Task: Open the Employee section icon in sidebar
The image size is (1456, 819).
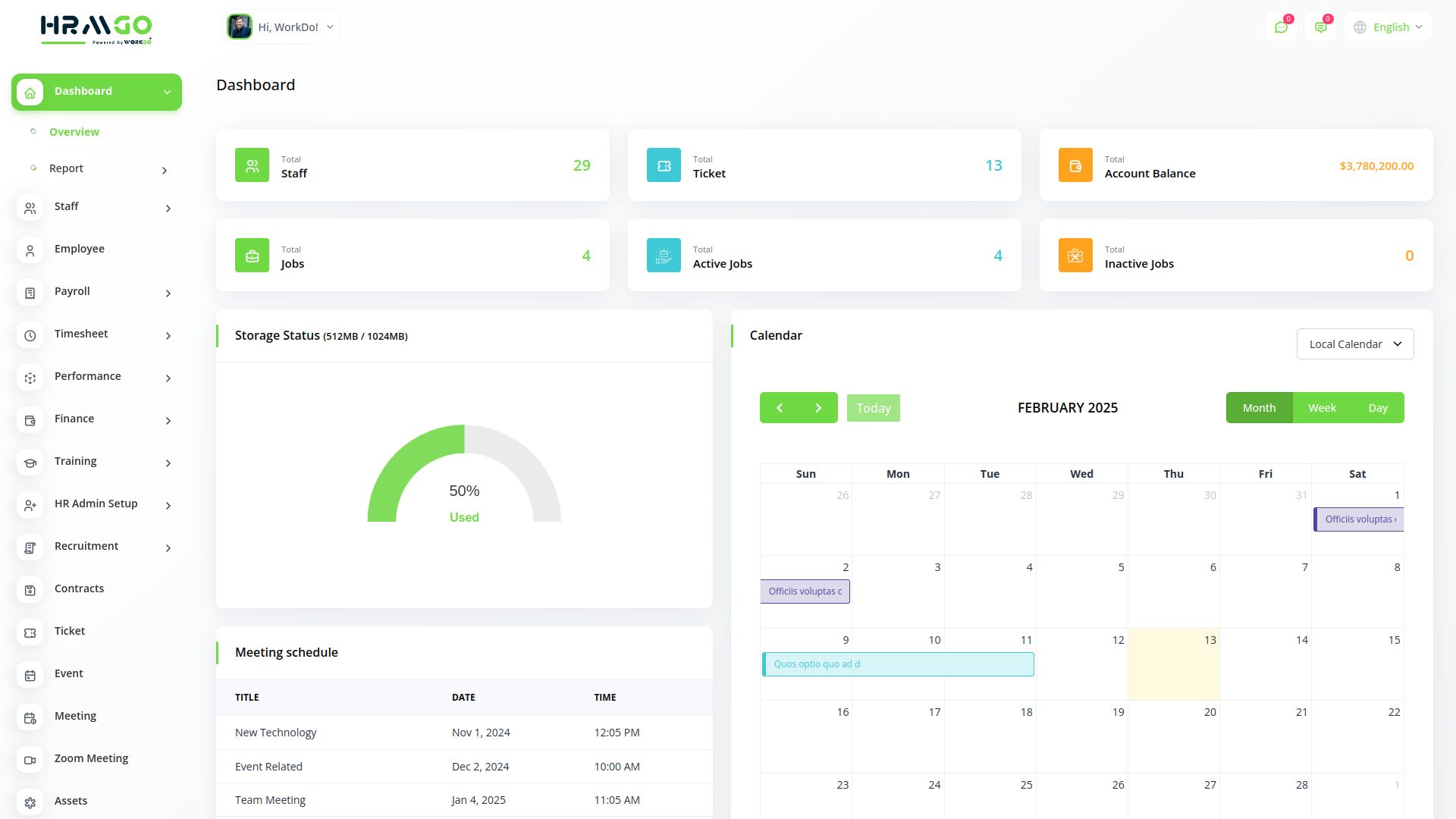Action: (30, 250)
